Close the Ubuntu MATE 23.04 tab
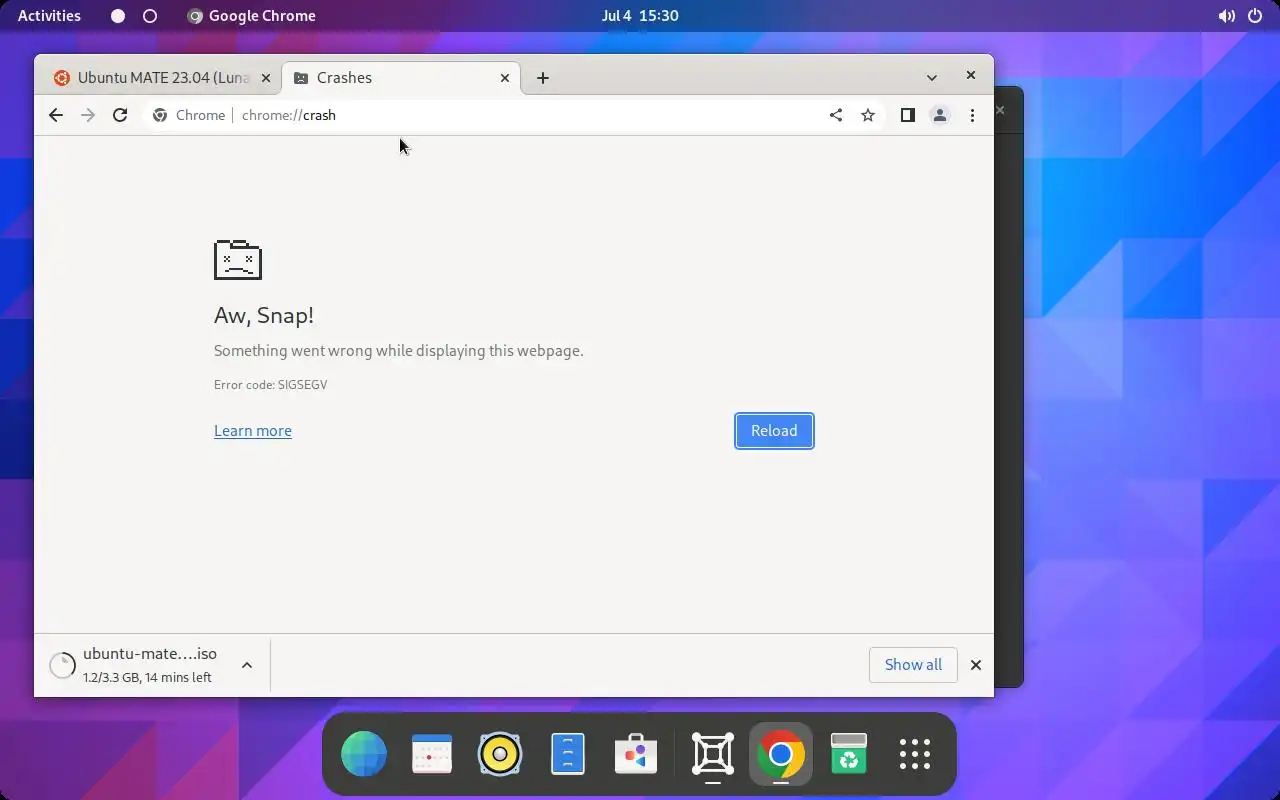1280x800 pixels. coord(266,78)
